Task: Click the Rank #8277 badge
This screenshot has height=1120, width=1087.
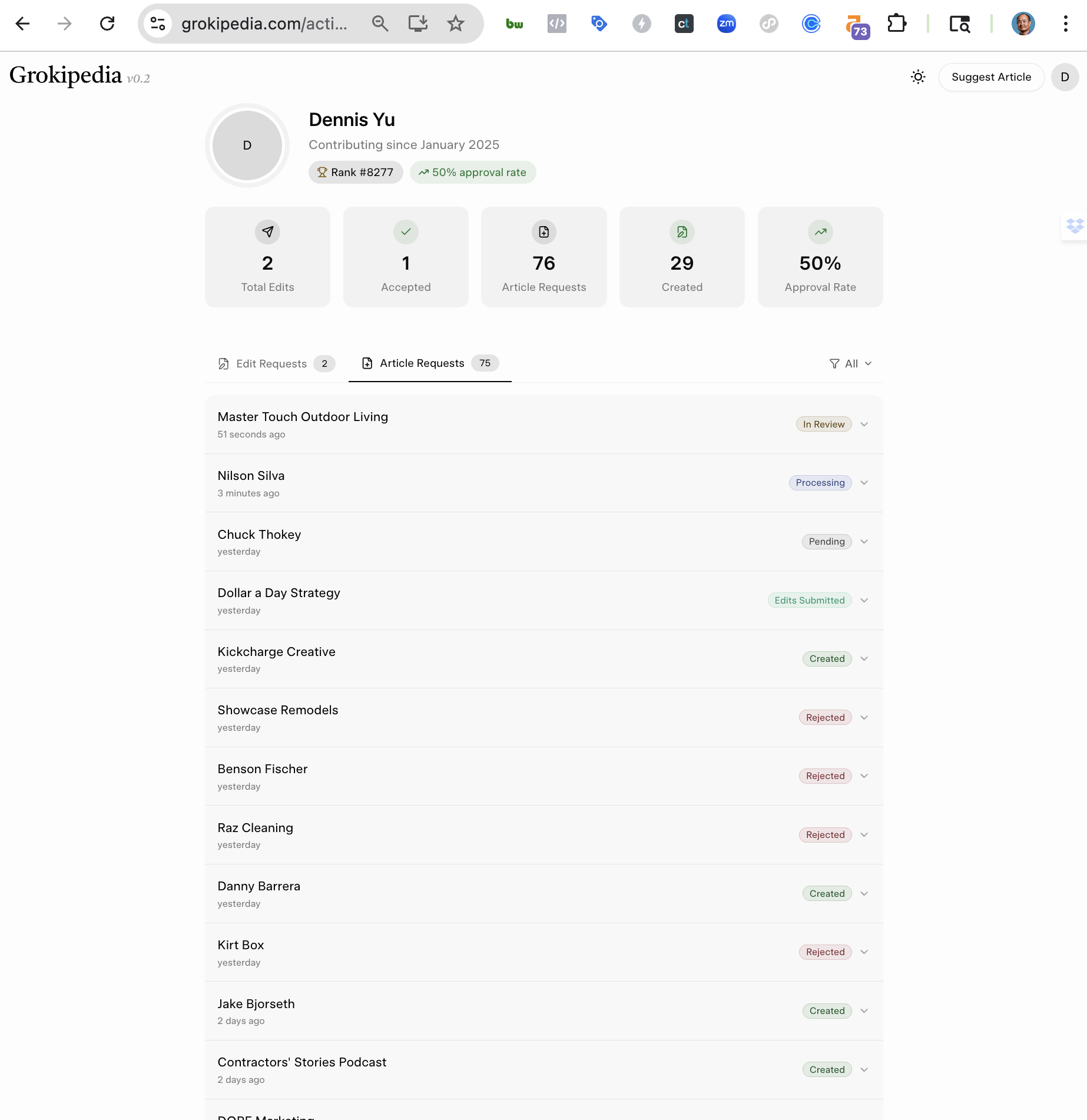Action: (x=356, y=173)
